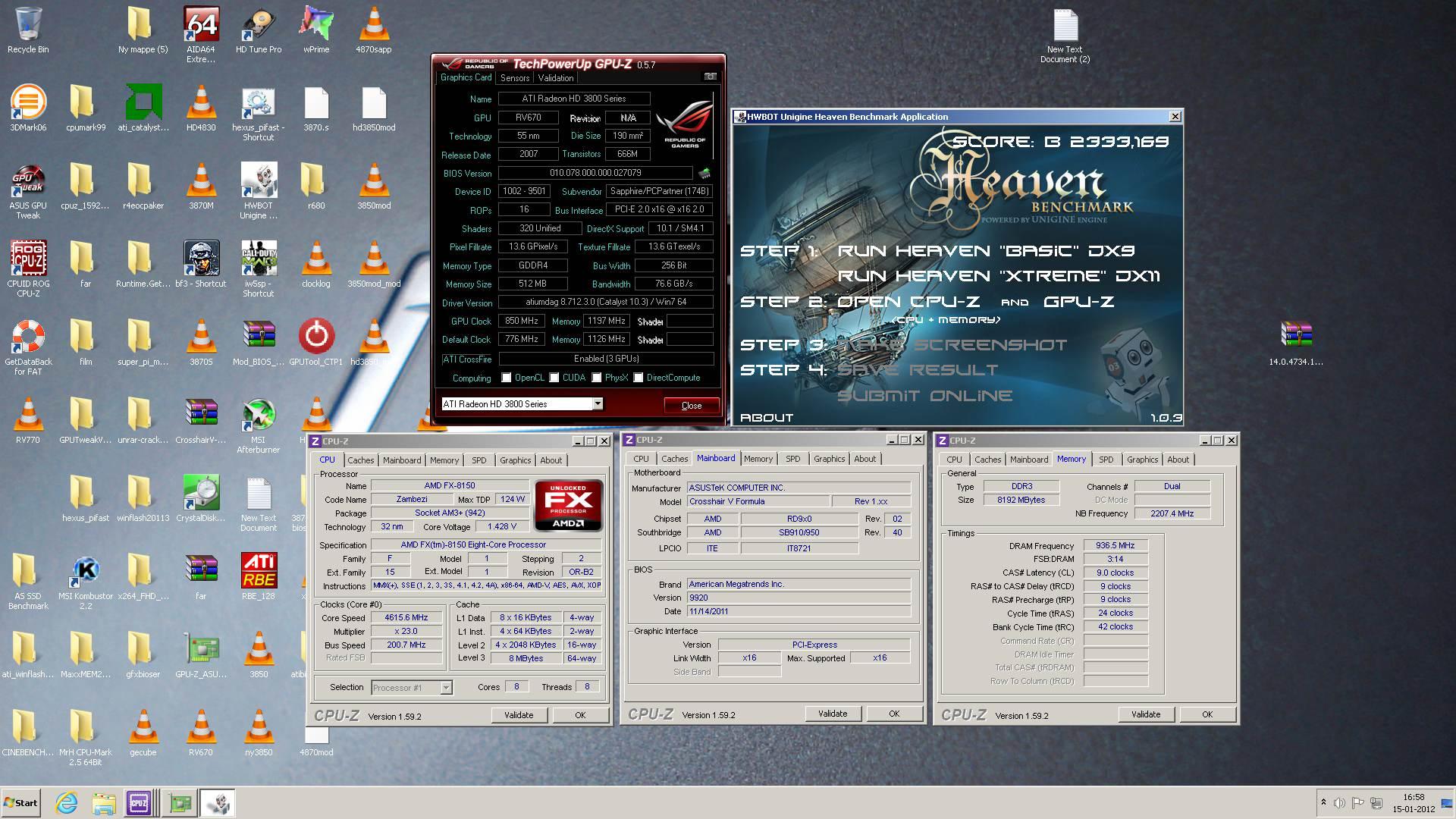Click the Windows Start button

[x=21, y=803]
